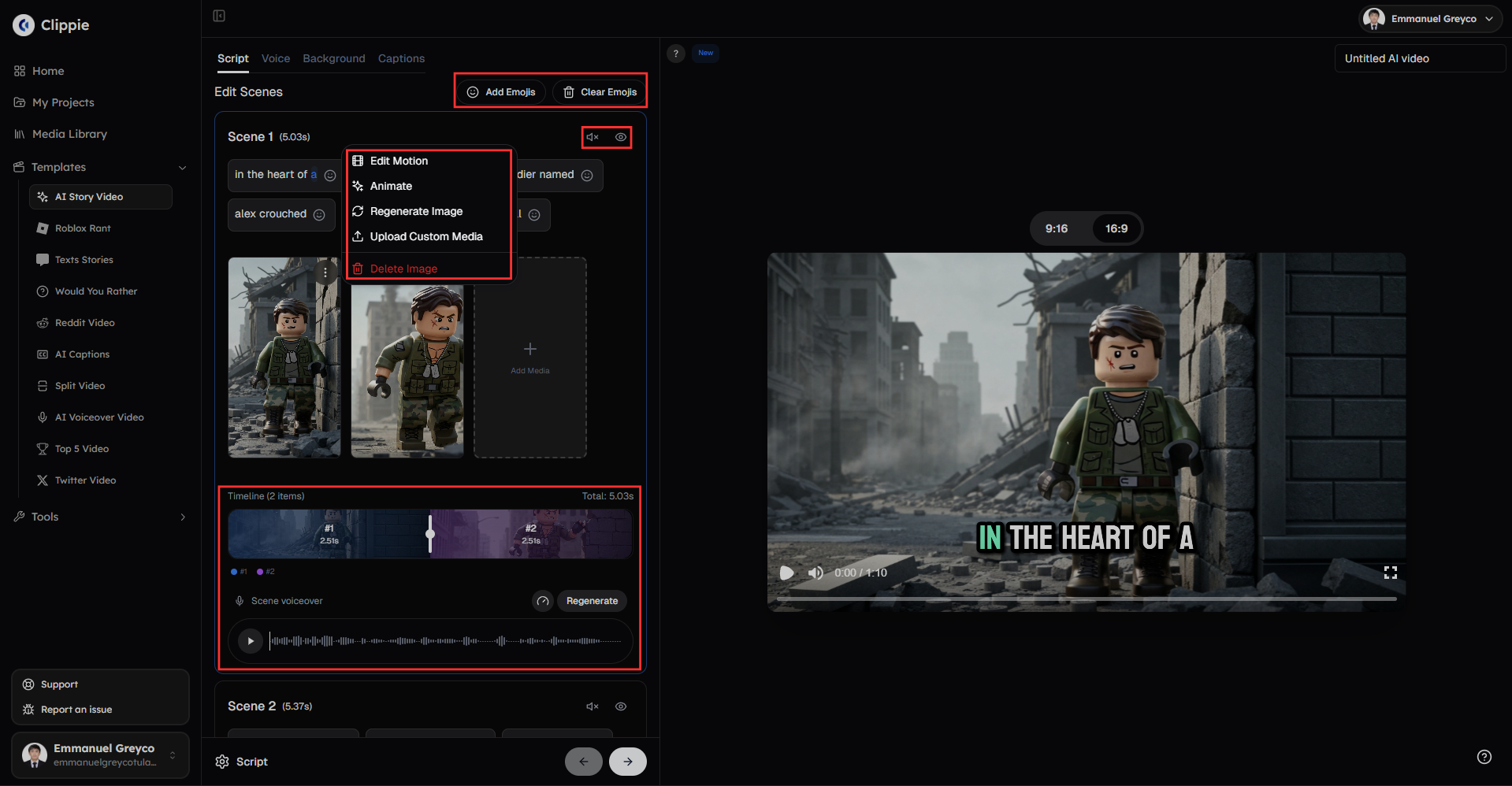Go to the next step arrow

[x=628, y=762]
